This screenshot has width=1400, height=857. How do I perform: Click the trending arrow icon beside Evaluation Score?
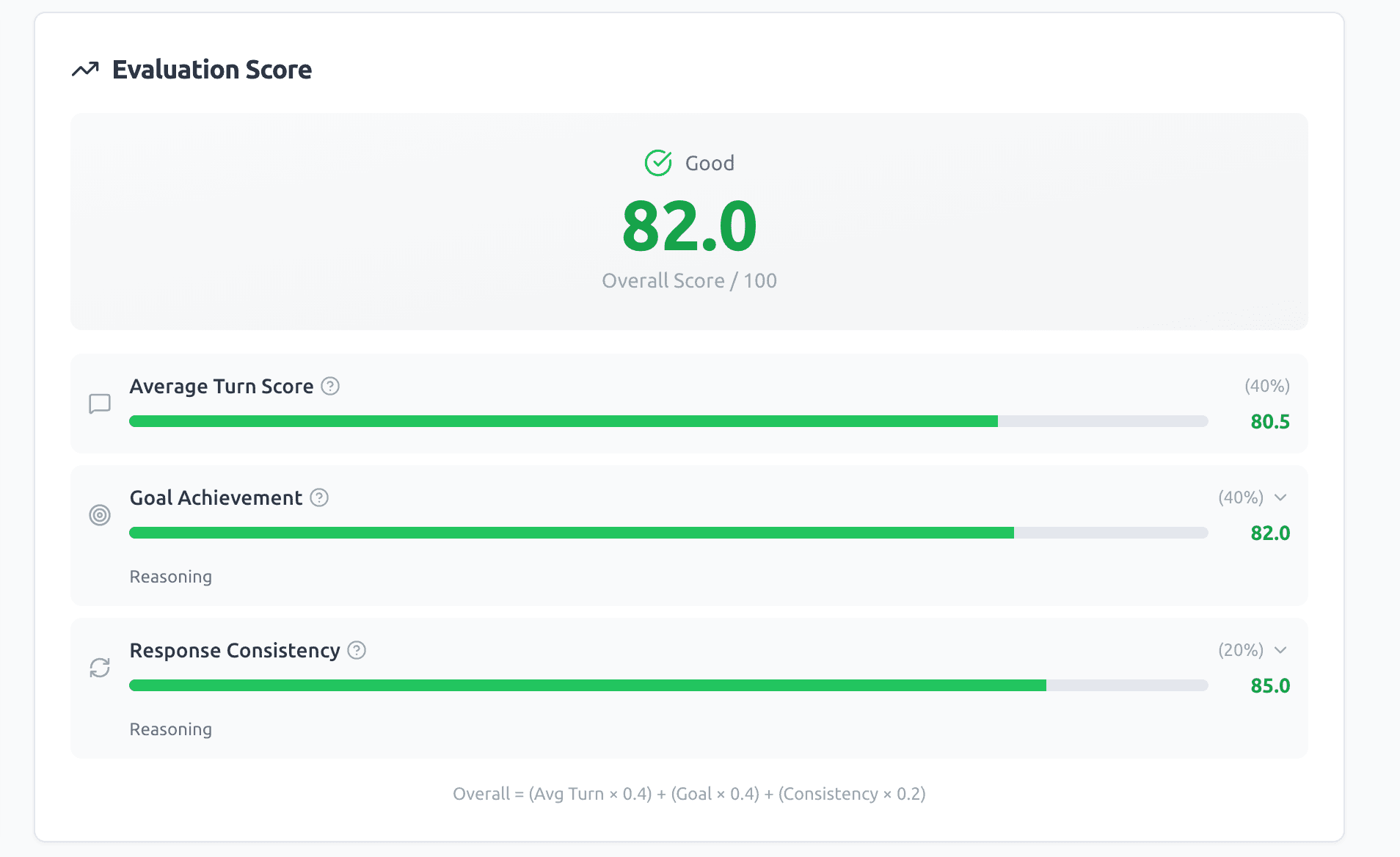click(86, 69)
